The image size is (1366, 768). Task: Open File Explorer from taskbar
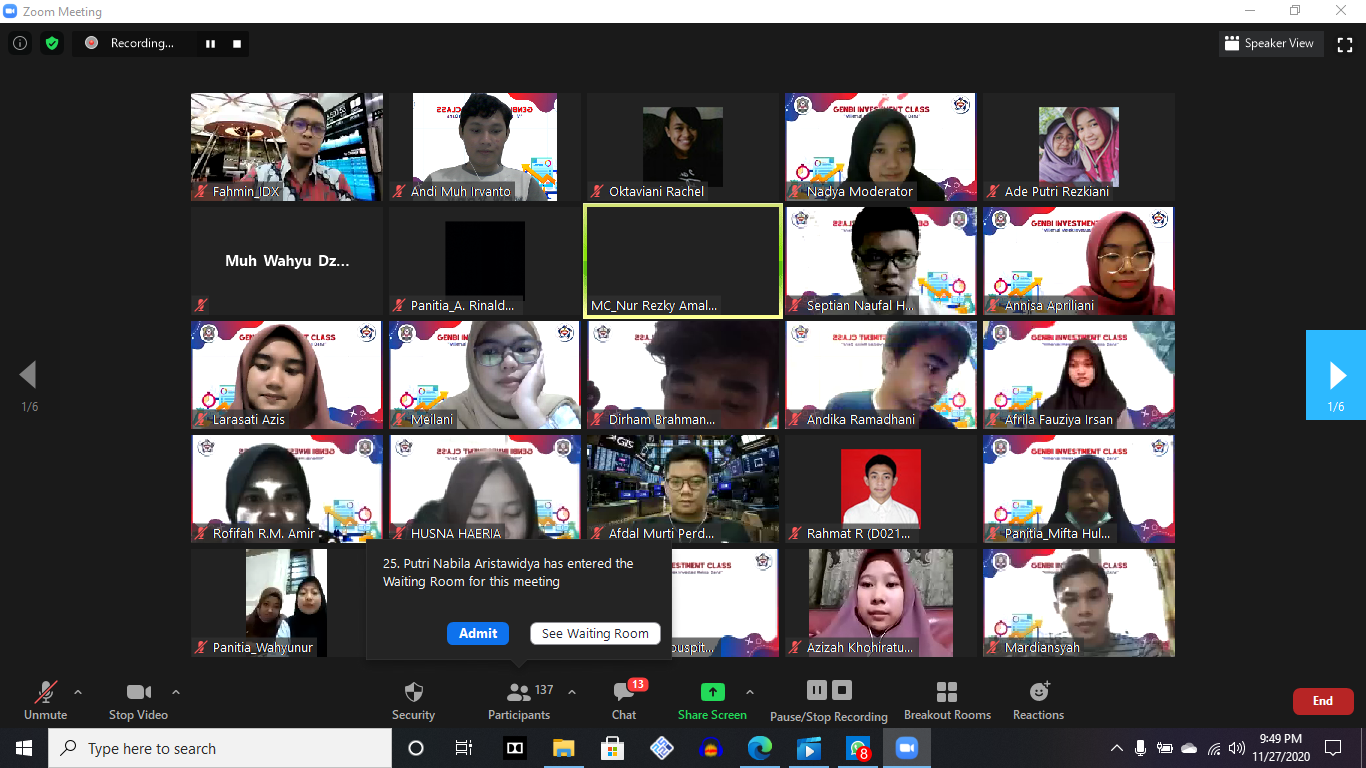point(564,748)
